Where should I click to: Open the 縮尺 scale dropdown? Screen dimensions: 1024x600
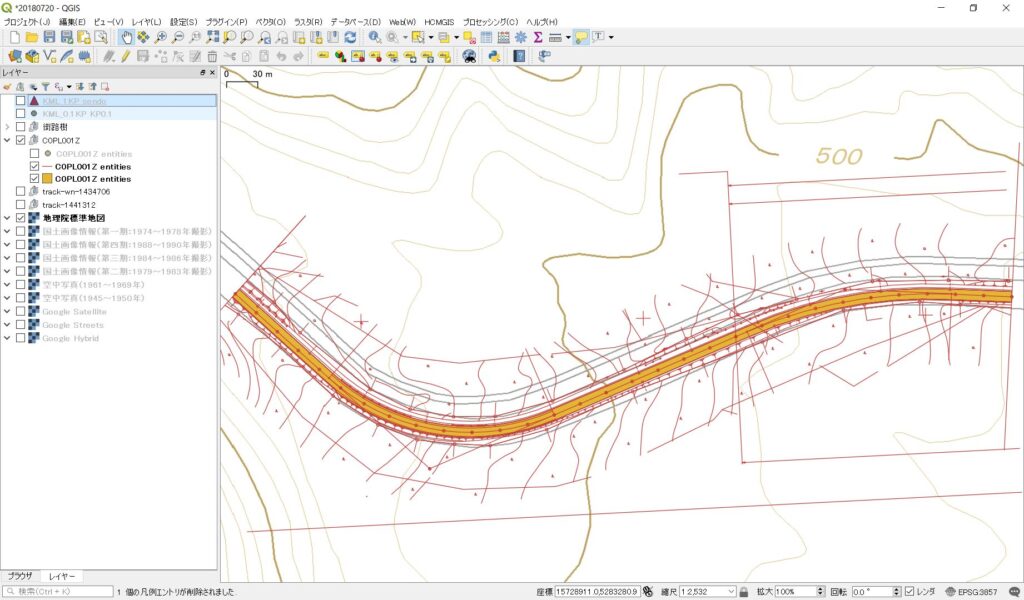tap(731, 592)
